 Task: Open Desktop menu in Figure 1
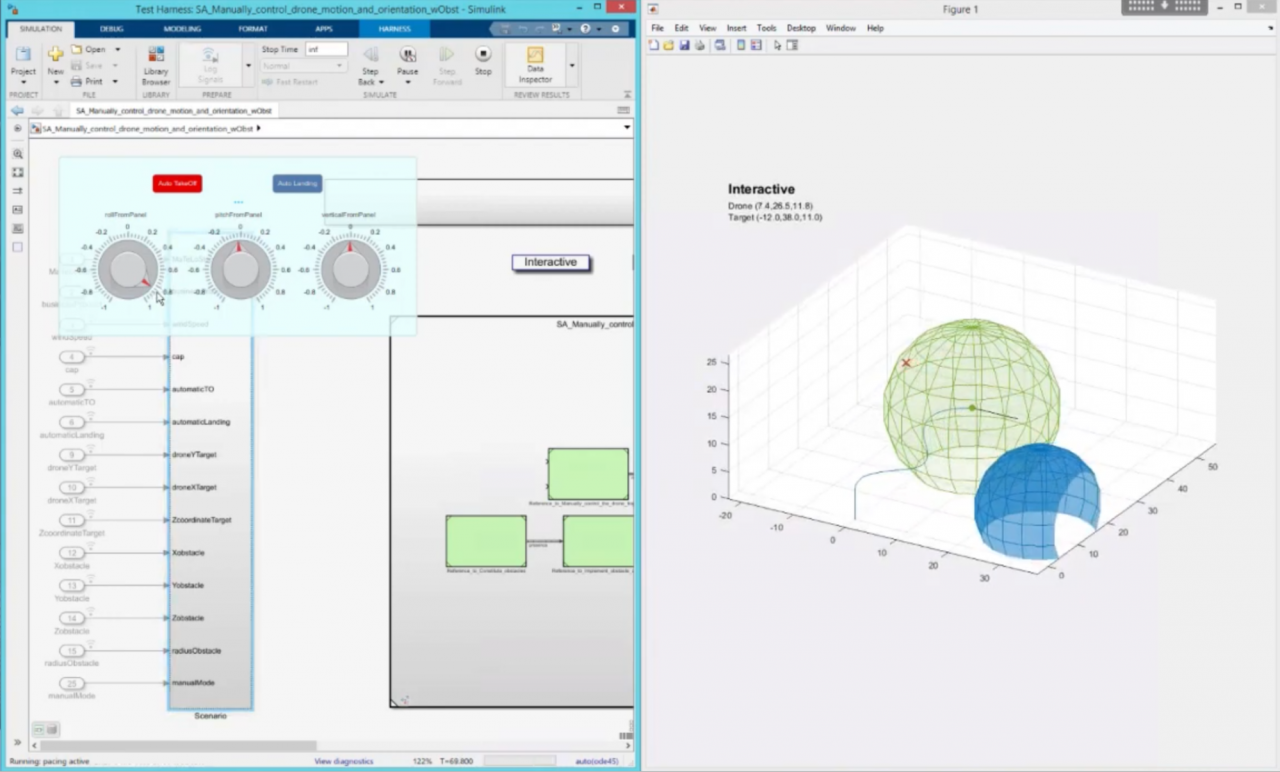tap(801, 28)
